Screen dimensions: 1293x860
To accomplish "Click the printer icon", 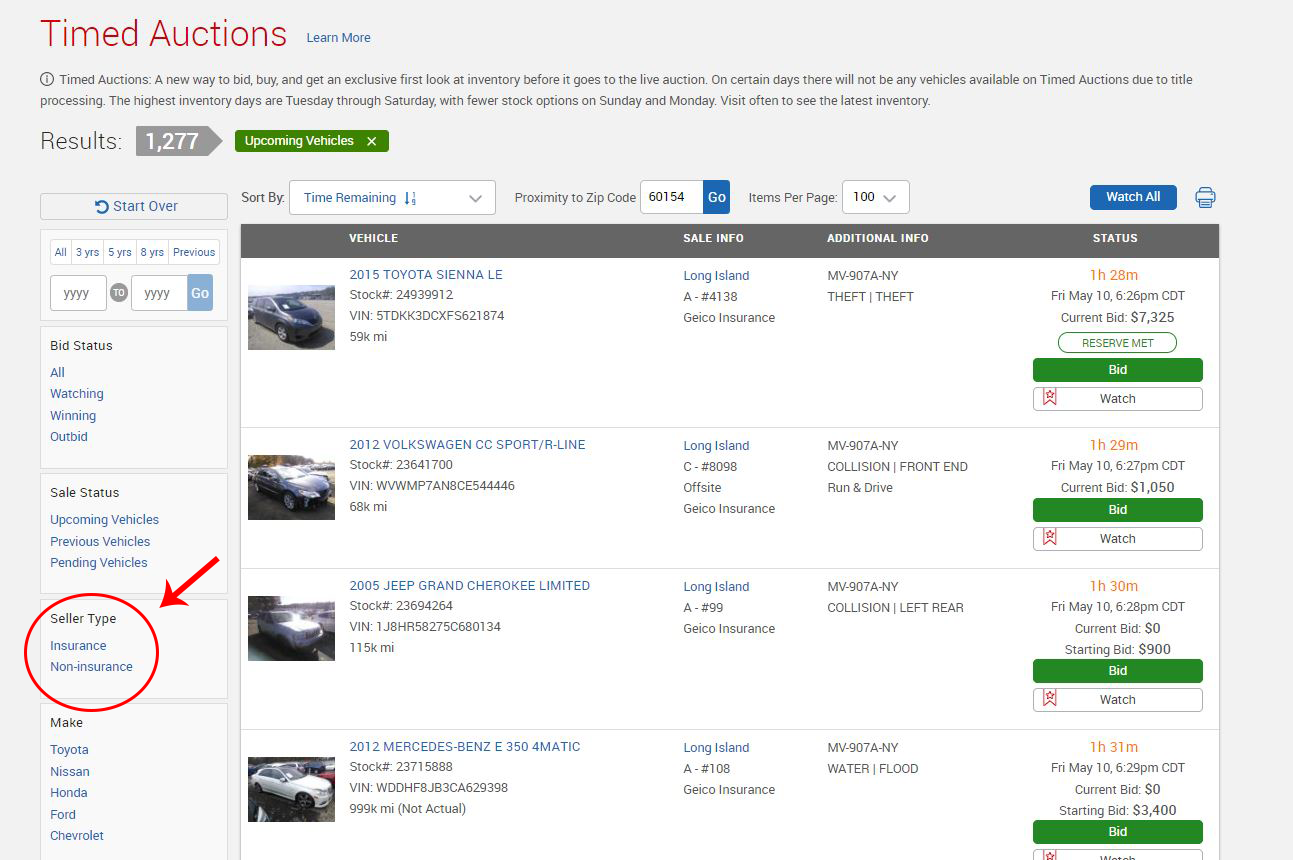I will pyautogui.click(x=1205, y=197).
